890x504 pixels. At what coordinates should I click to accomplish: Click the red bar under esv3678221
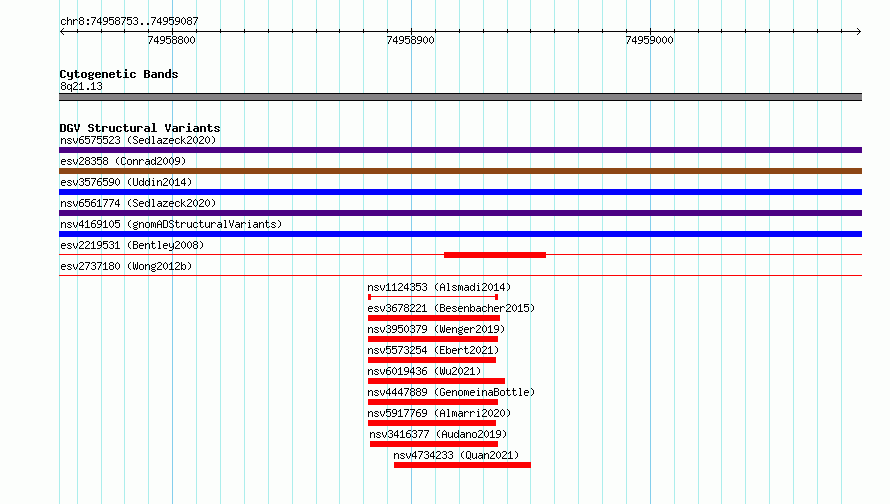tap(434, 318)
